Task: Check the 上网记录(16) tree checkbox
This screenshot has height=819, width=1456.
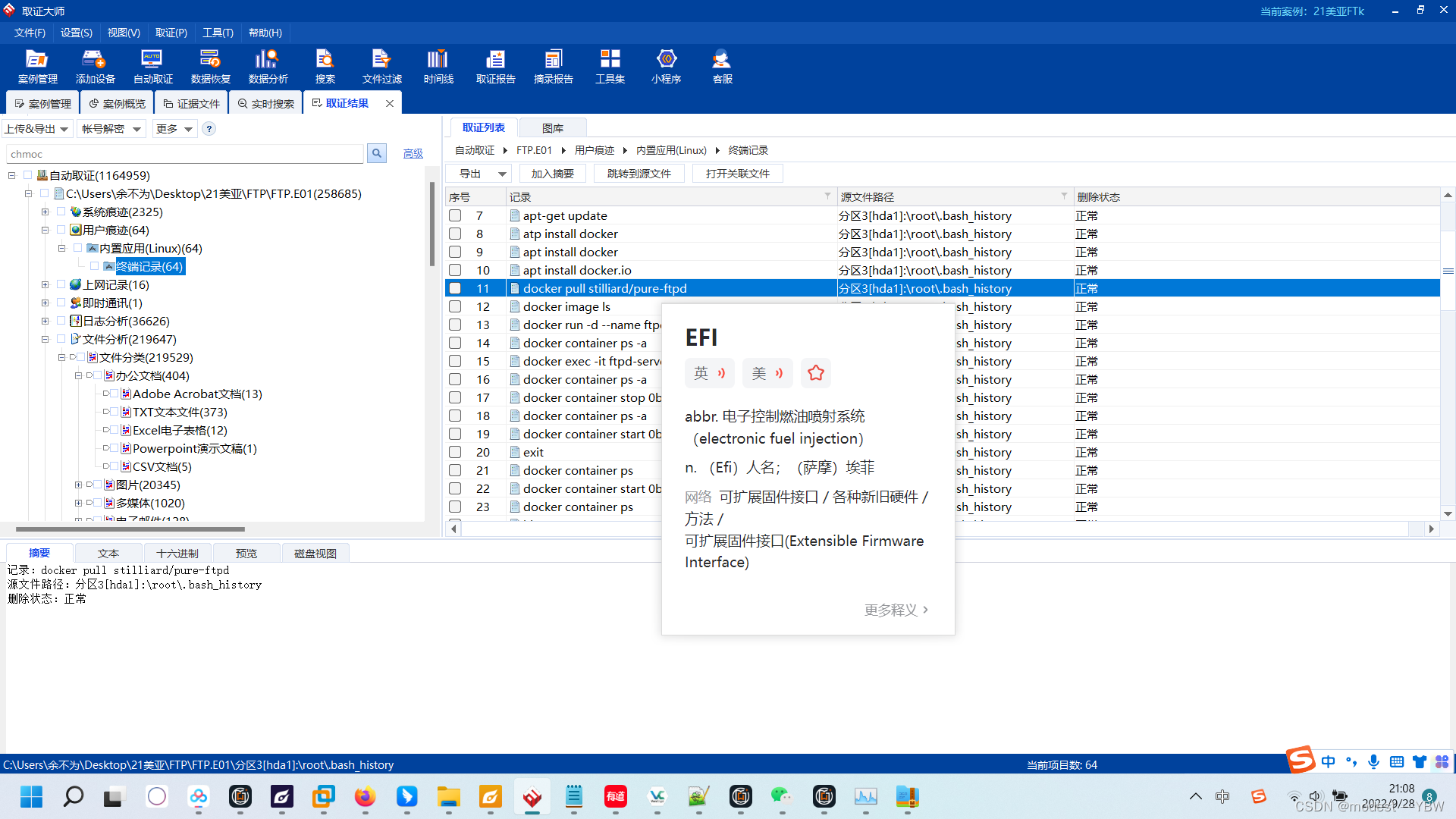Action: [x=61, y=284]
